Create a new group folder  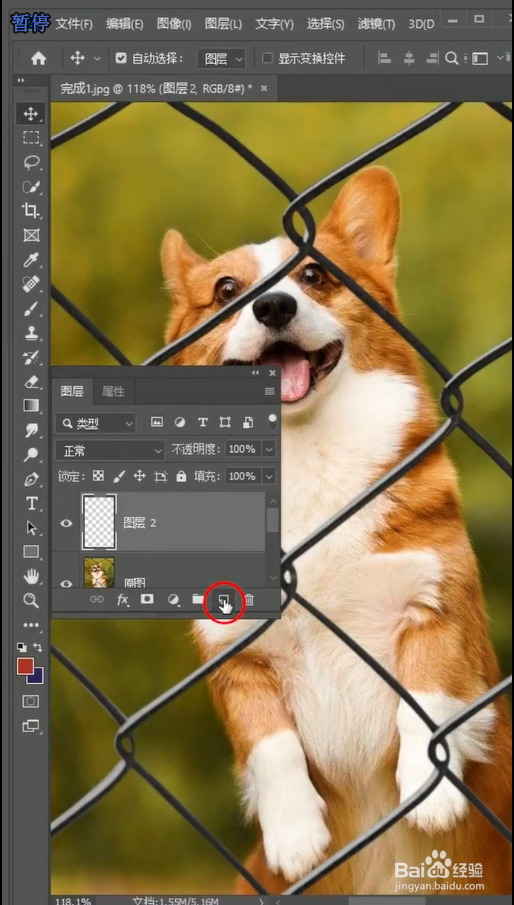click(x=198, y=599)
